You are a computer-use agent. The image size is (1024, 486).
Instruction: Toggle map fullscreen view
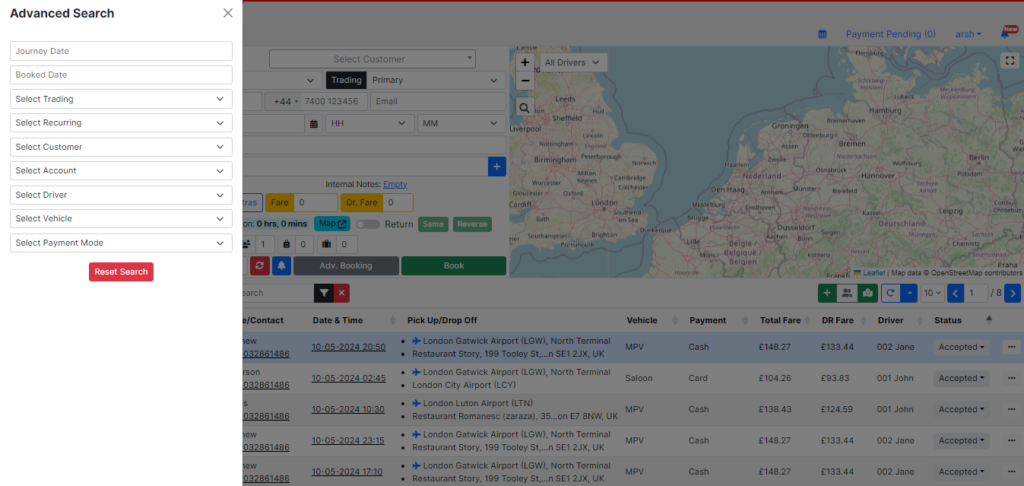(x=1010, y=60)
